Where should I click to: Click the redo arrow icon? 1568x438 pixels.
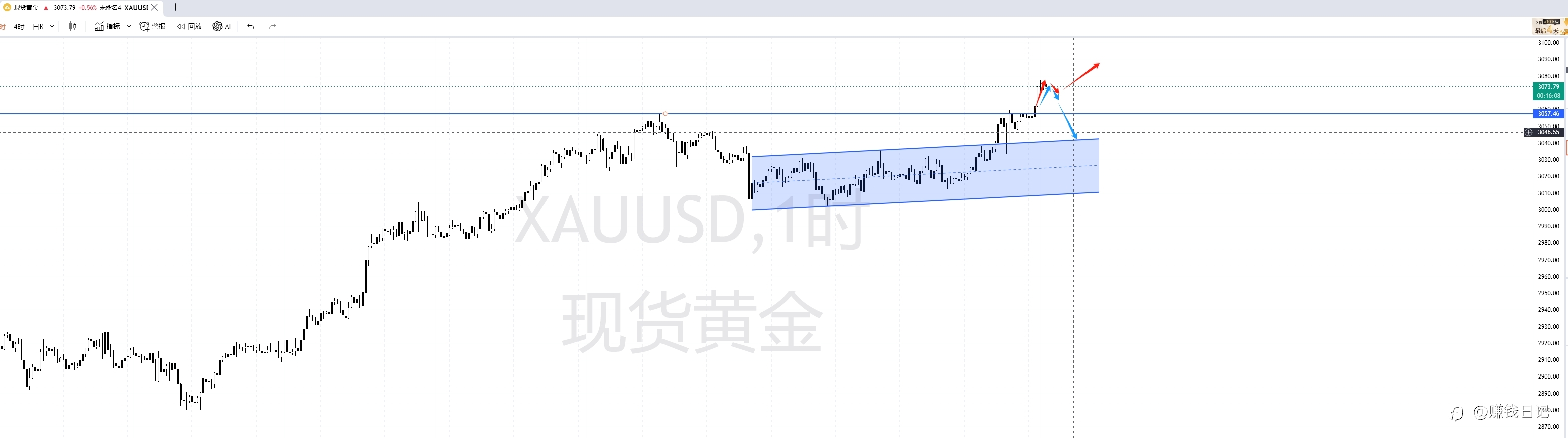(x=273, y=26)
